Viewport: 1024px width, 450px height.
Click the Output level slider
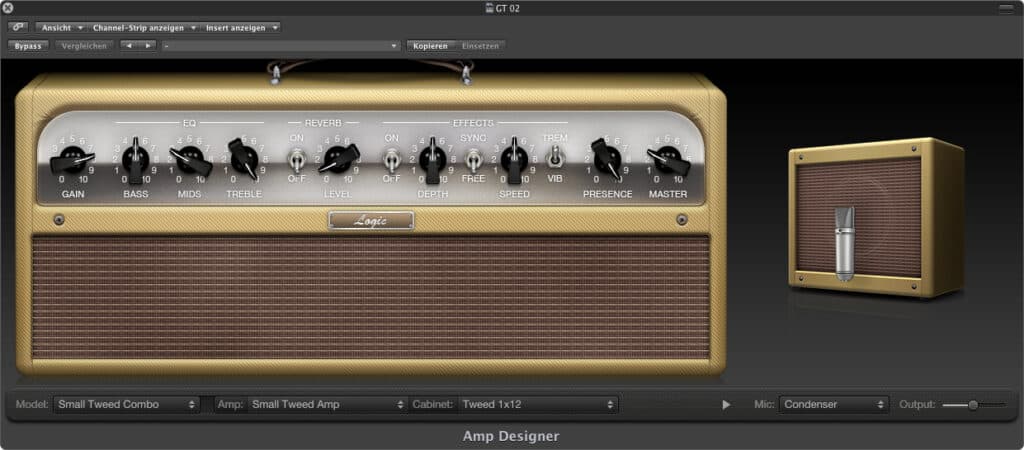pyautogui.click(x=974, y=405)
